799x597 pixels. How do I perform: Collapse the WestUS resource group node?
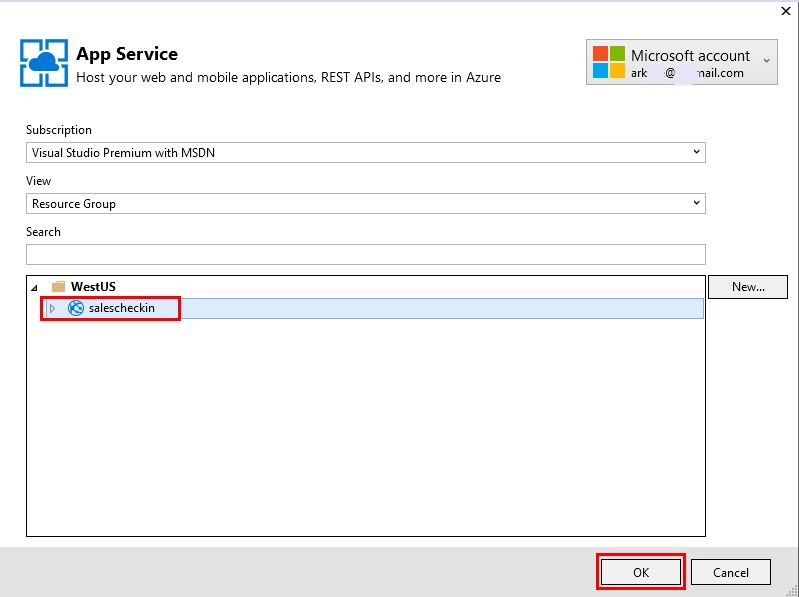click(x=34, y=288)
